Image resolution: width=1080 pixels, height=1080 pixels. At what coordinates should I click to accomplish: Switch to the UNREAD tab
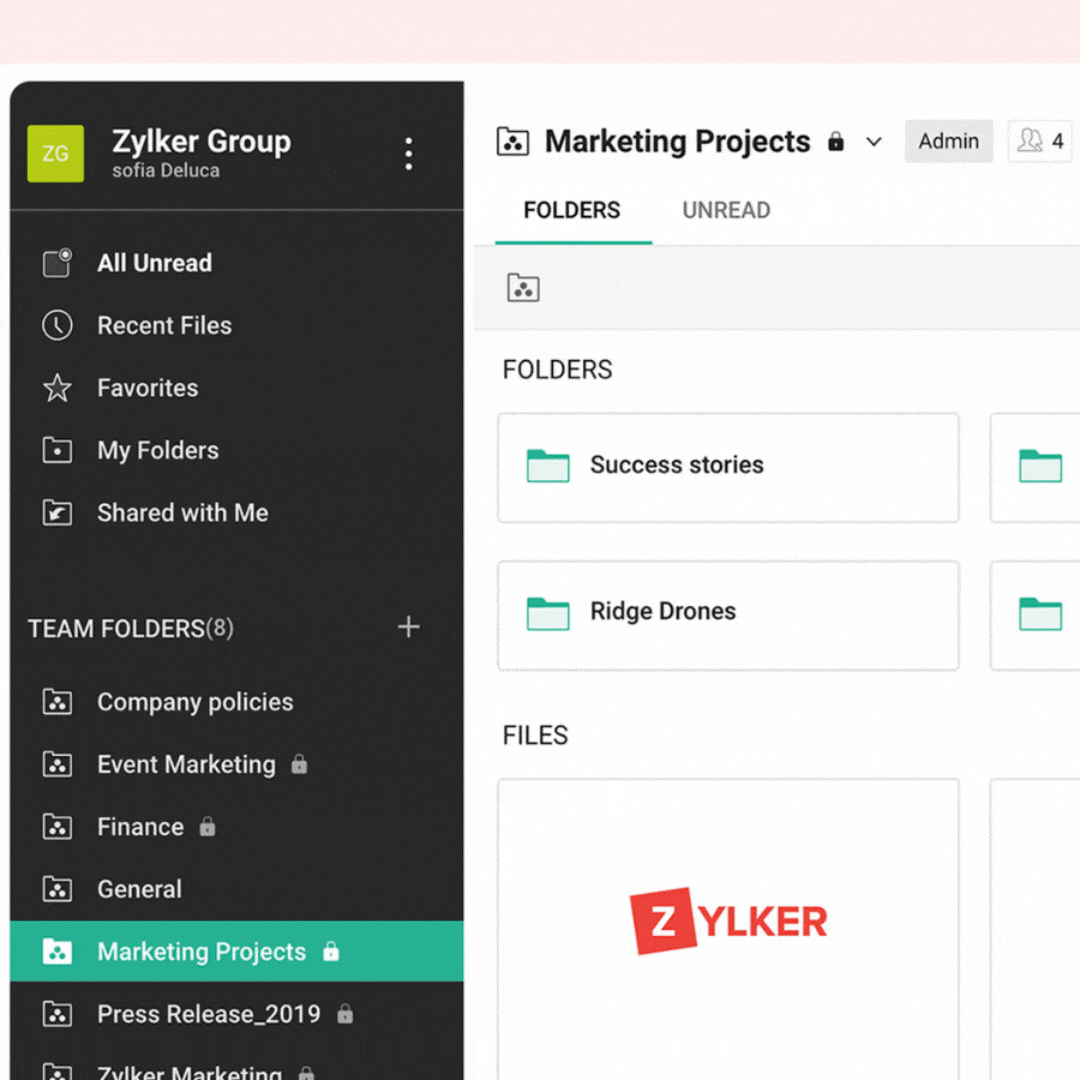tap(726, 210)
